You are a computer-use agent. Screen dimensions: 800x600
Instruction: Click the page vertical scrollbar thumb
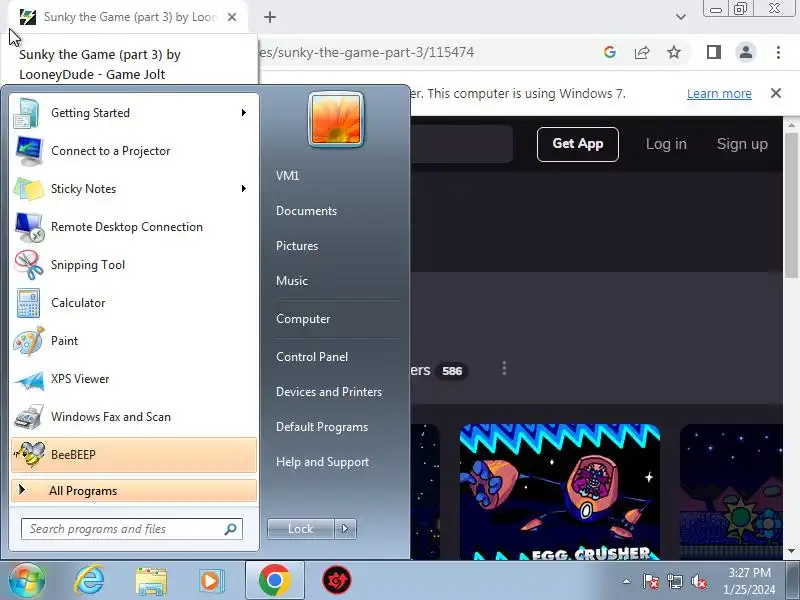(791, 204)
